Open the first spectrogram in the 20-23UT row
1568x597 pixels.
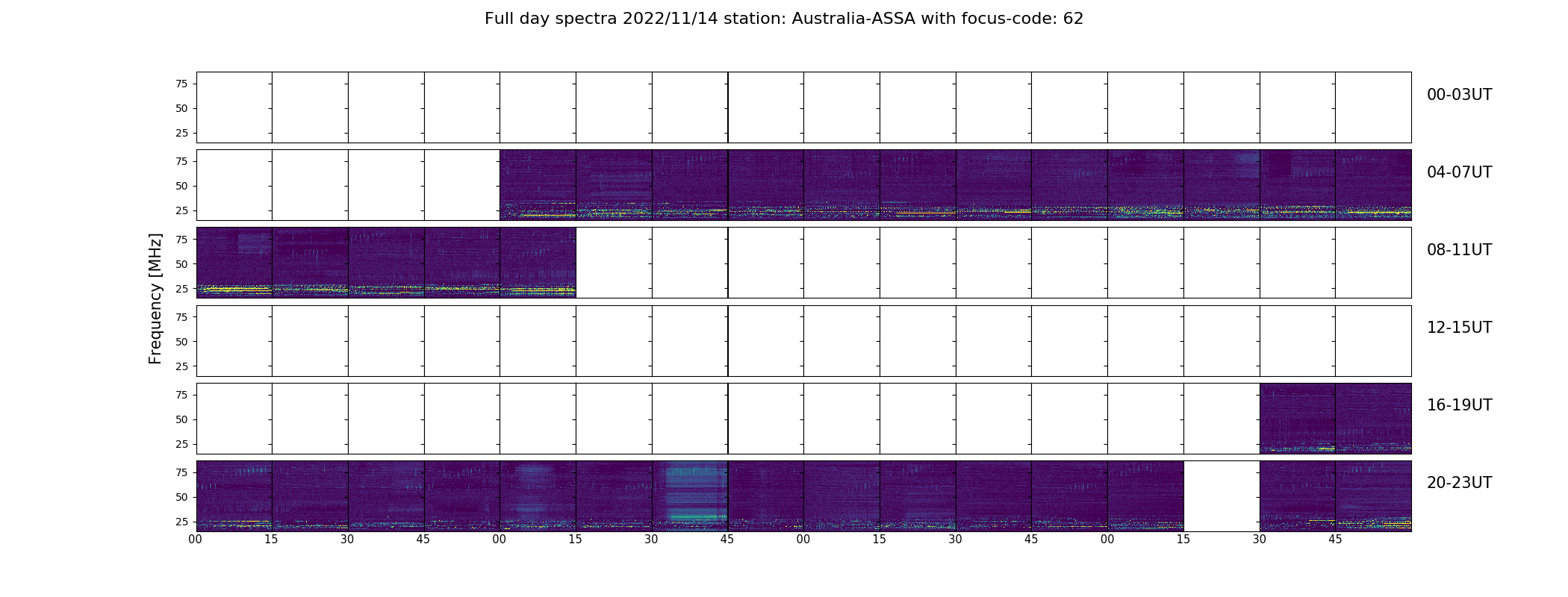tap(234, 496)
